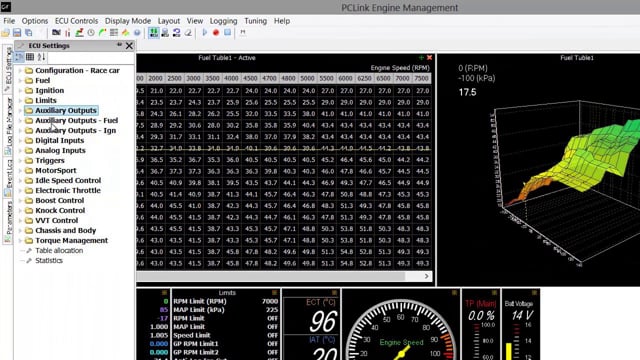
Task: Click the table rows list toolbar icon
Action: click(114, 33)
